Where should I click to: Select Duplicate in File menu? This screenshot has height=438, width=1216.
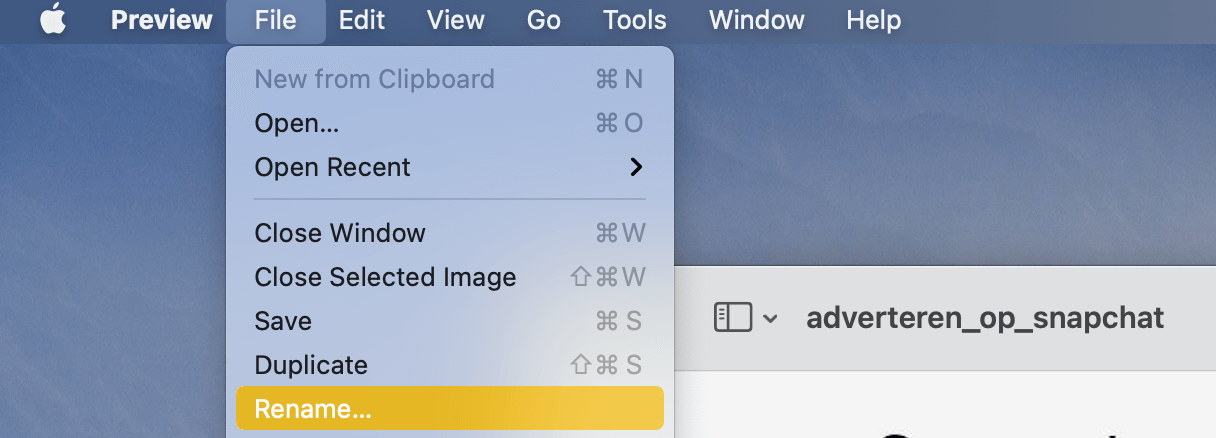tap(449, 365)
